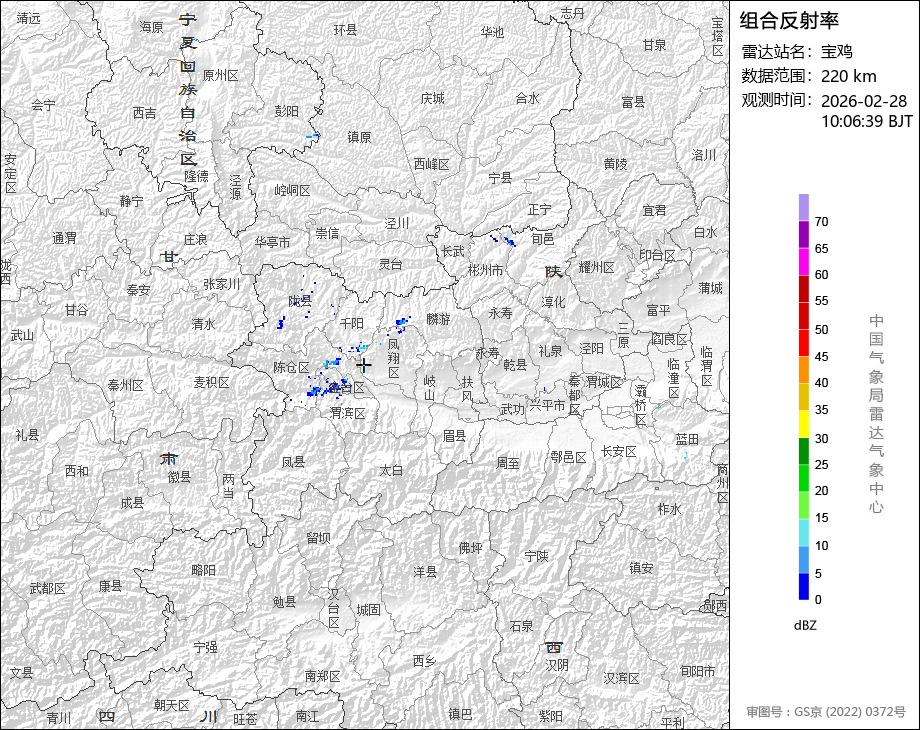Pick the dark blue 0–5 dBZ legend color
Viewport: 920px width, 730px height.
click(x=804, y=586)
